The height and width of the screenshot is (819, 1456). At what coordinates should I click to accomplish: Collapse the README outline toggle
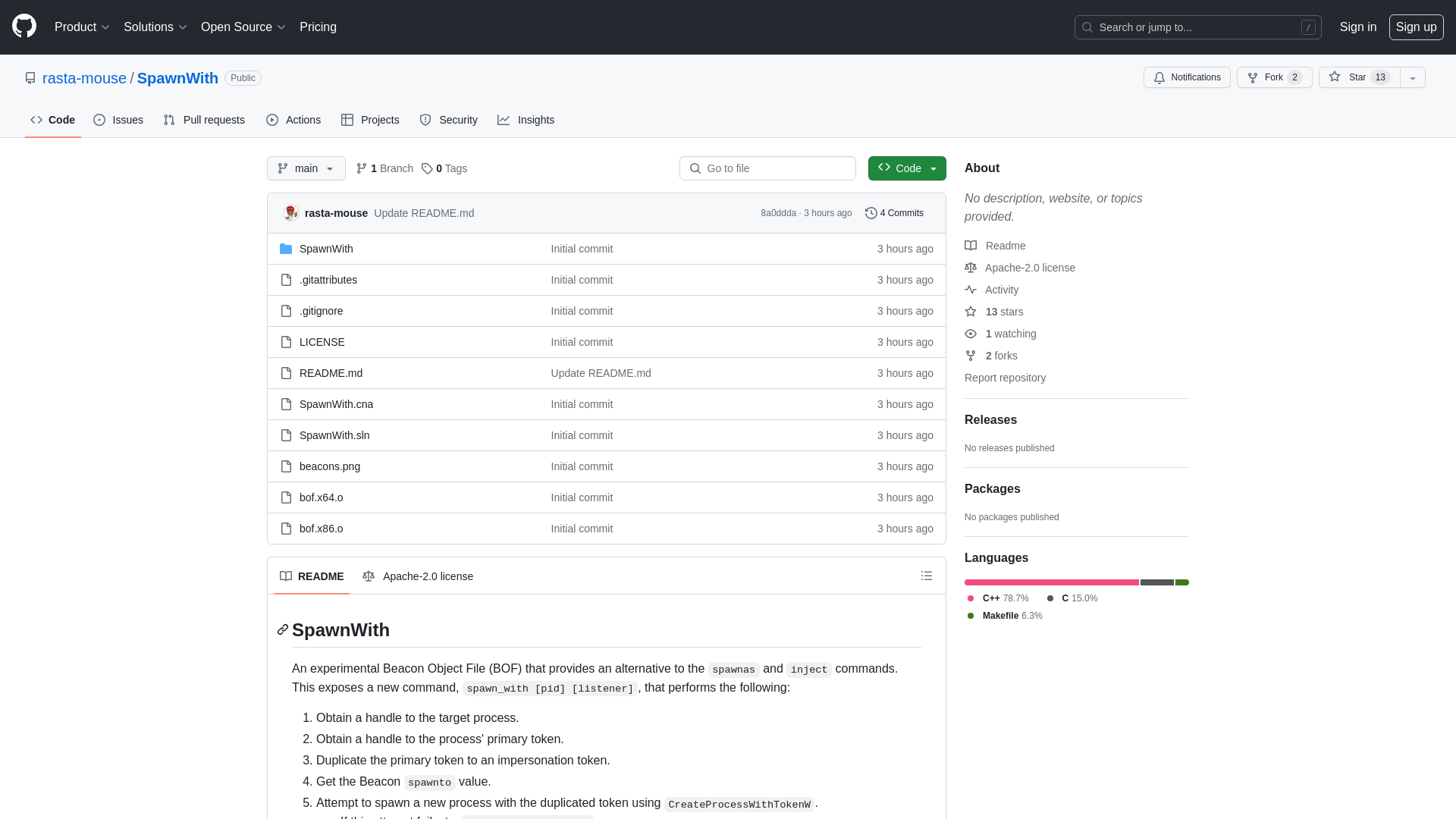tap(925, 575)
